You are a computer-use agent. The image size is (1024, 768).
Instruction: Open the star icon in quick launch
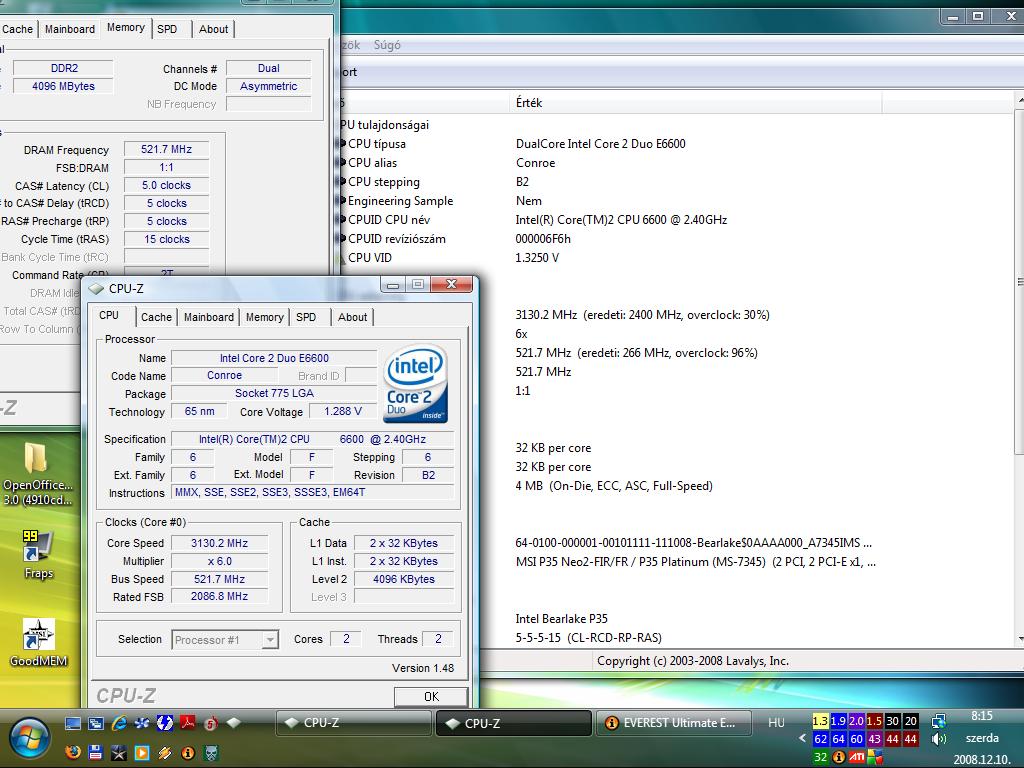[119, 753]
